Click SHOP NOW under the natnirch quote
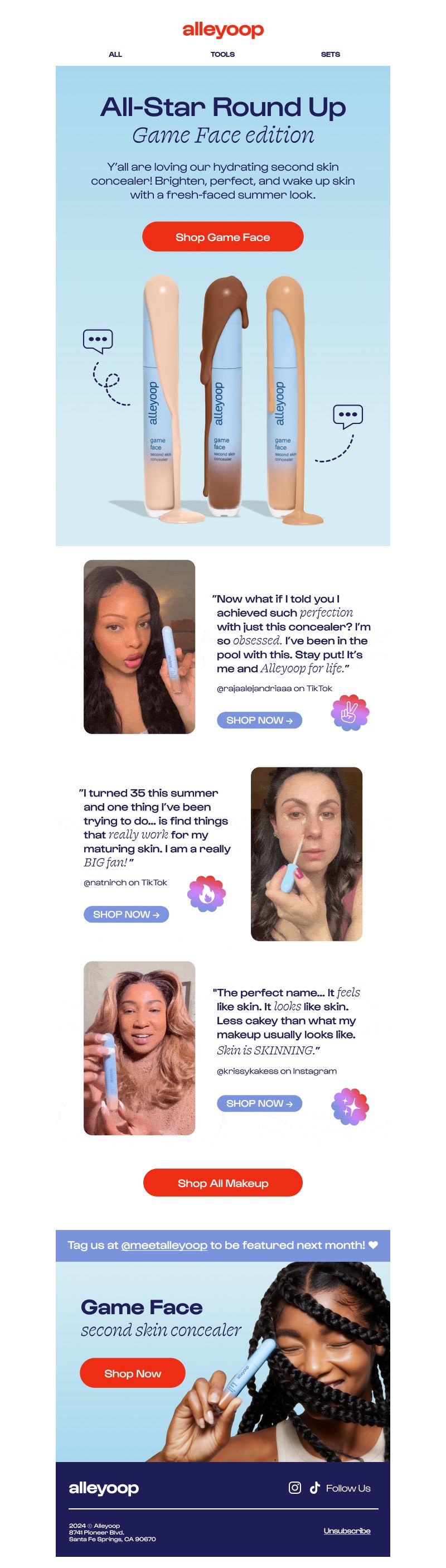The height and width of the screenshot is (1568, 446). point(126,914)
